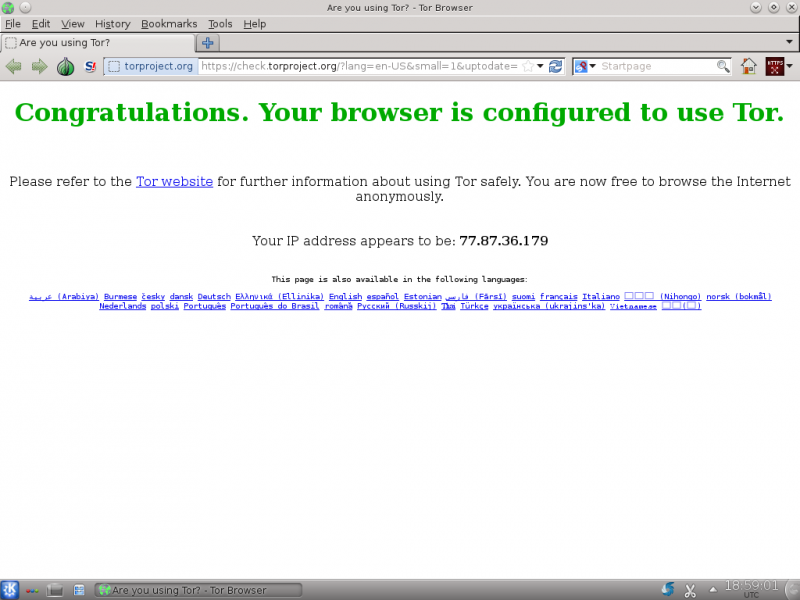The image size is (800, 600).
Task: Open a new tab with plus button
Action: 207,43
